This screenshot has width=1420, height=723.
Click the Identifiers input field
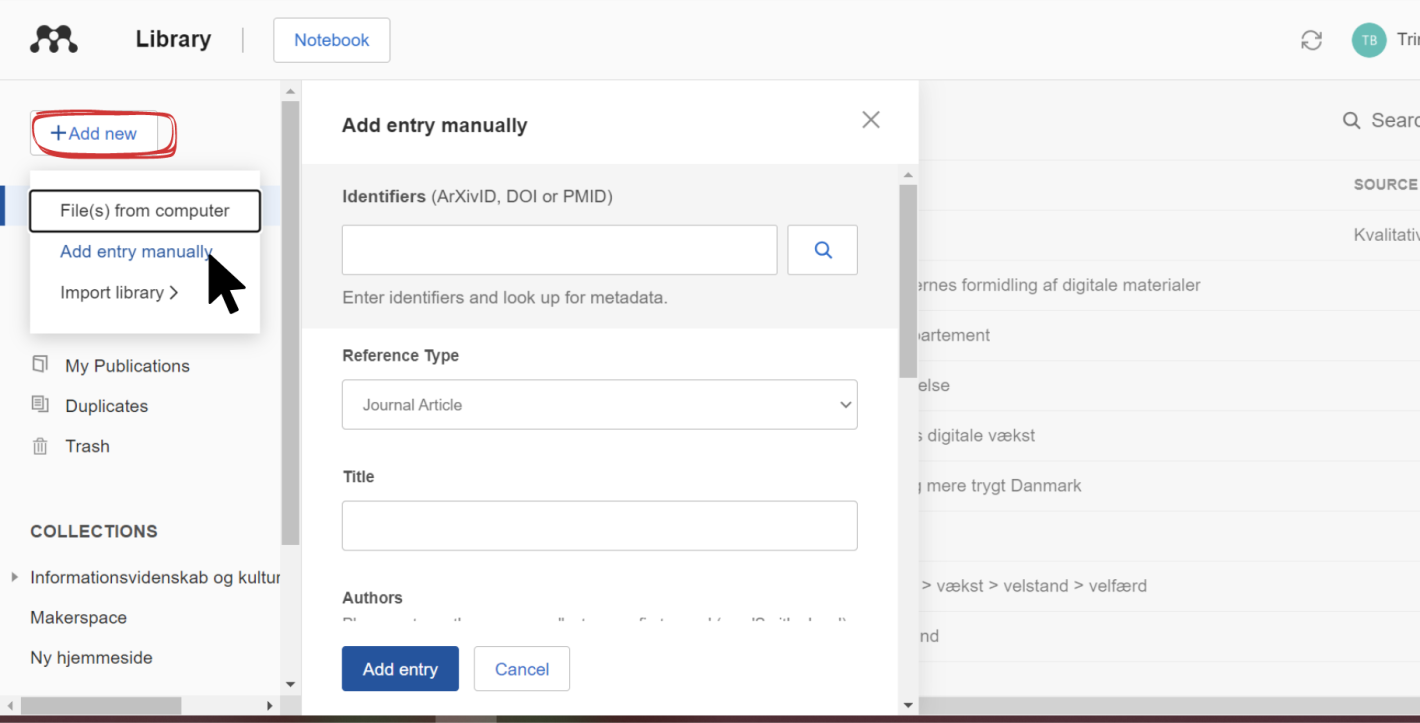pyautogui.click(x=560, y=250)
